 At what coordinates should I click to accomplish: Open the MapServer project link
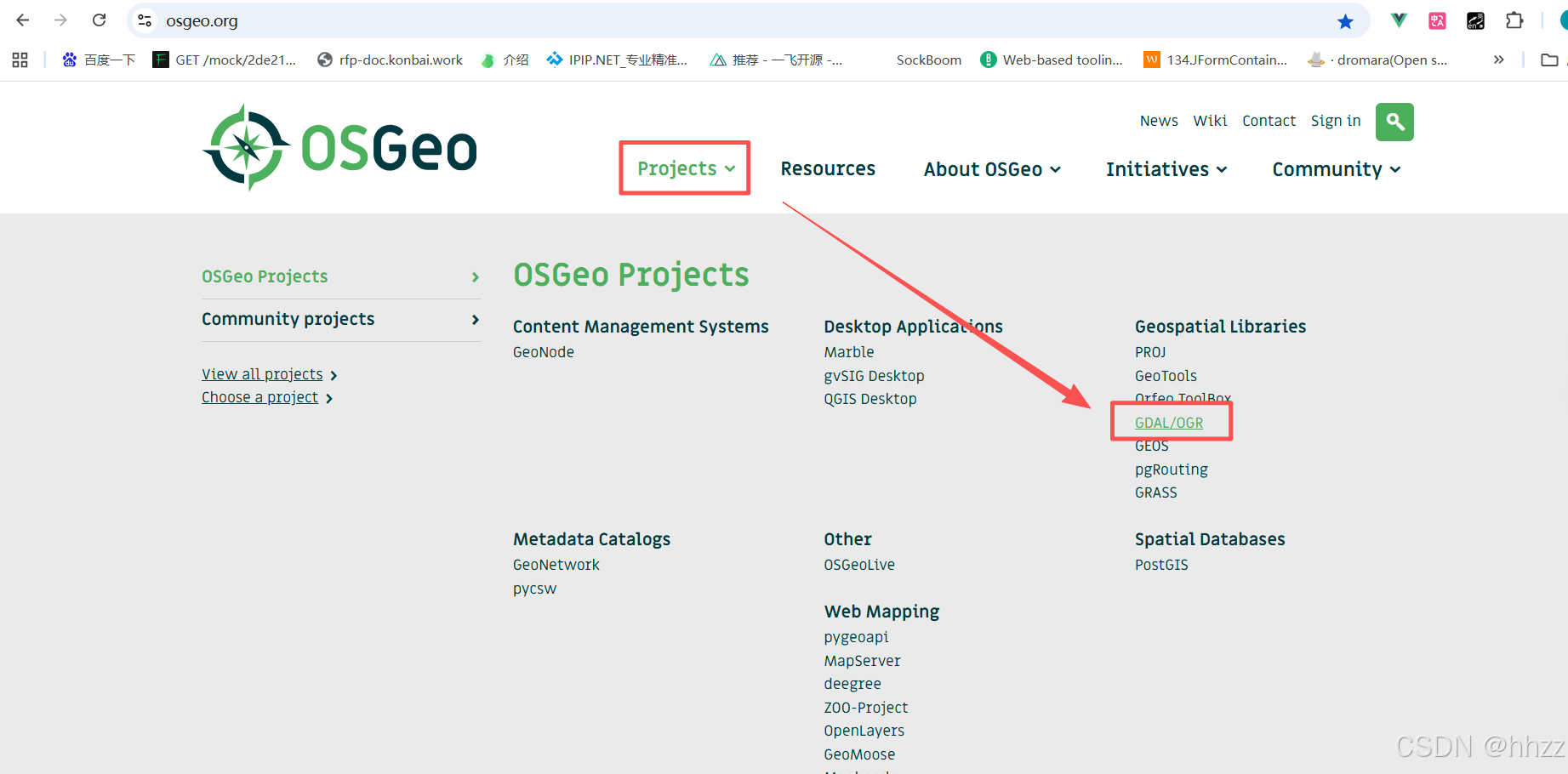click(862, 661)
